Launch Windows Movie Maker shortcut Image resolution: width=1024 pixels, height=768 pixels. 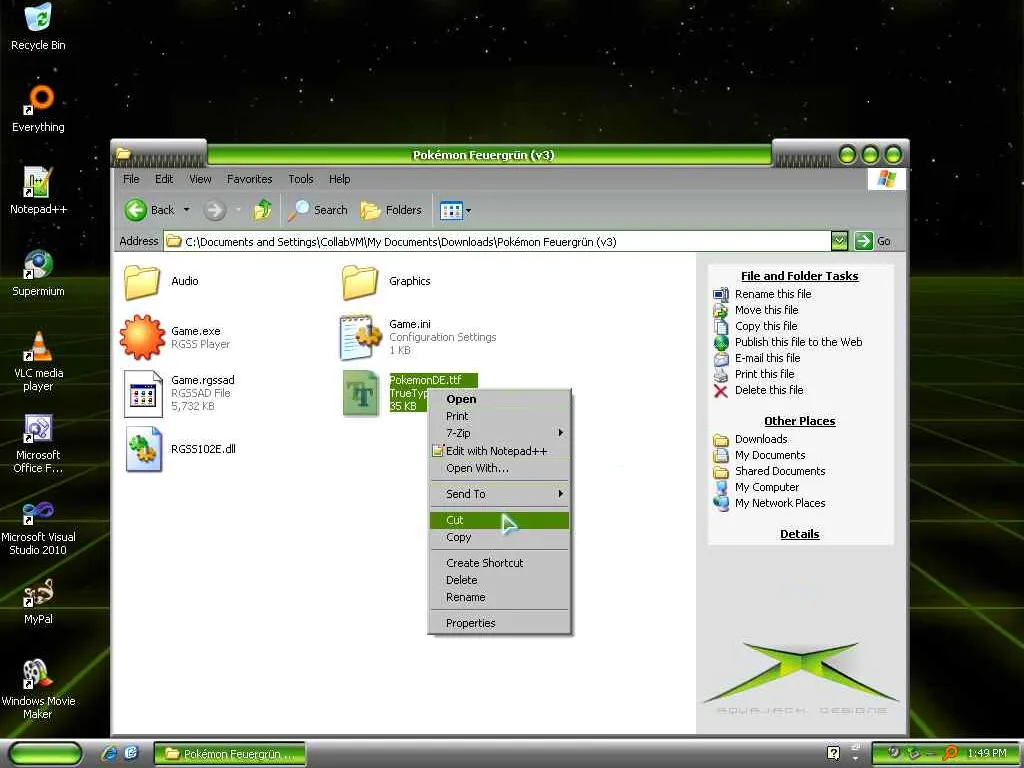38,690
